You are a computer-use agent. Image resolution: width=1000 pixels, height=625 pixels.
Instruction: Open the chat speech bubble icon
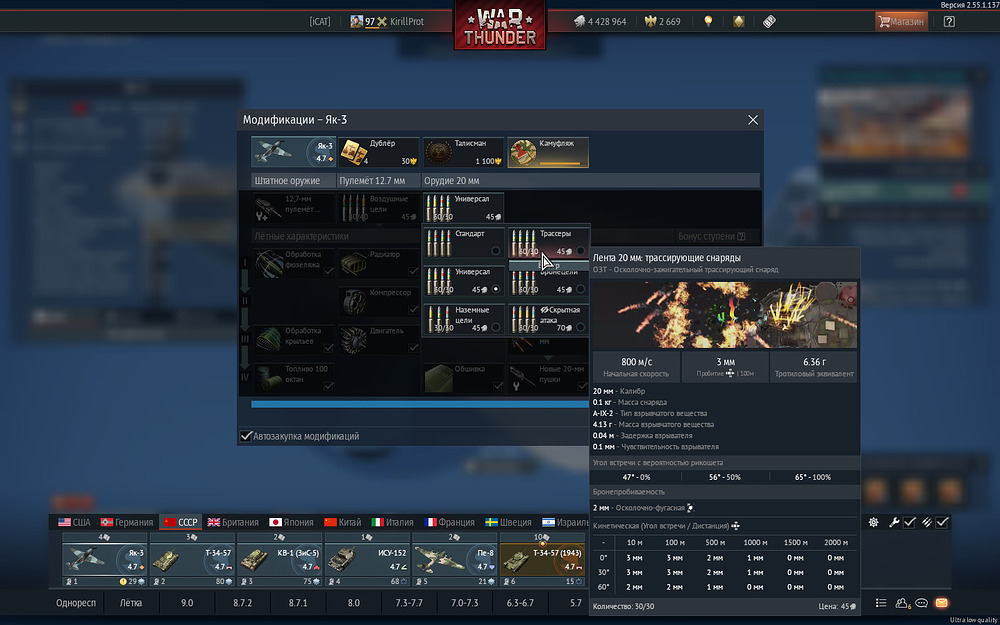click(x=922, y=603)
